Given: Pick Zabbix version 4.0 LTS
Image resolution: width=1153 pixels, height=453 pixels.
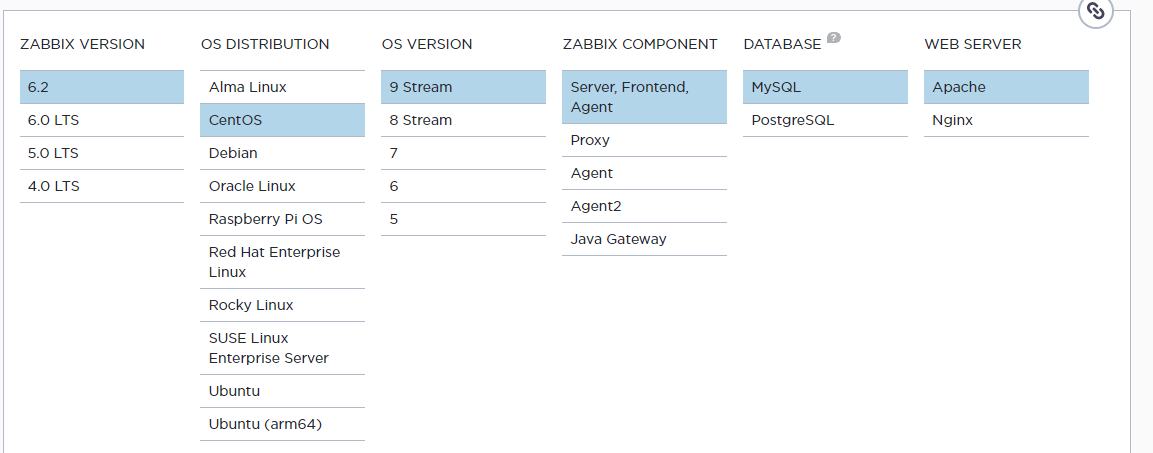Looking at the screenshot, I should click(101, 186).
